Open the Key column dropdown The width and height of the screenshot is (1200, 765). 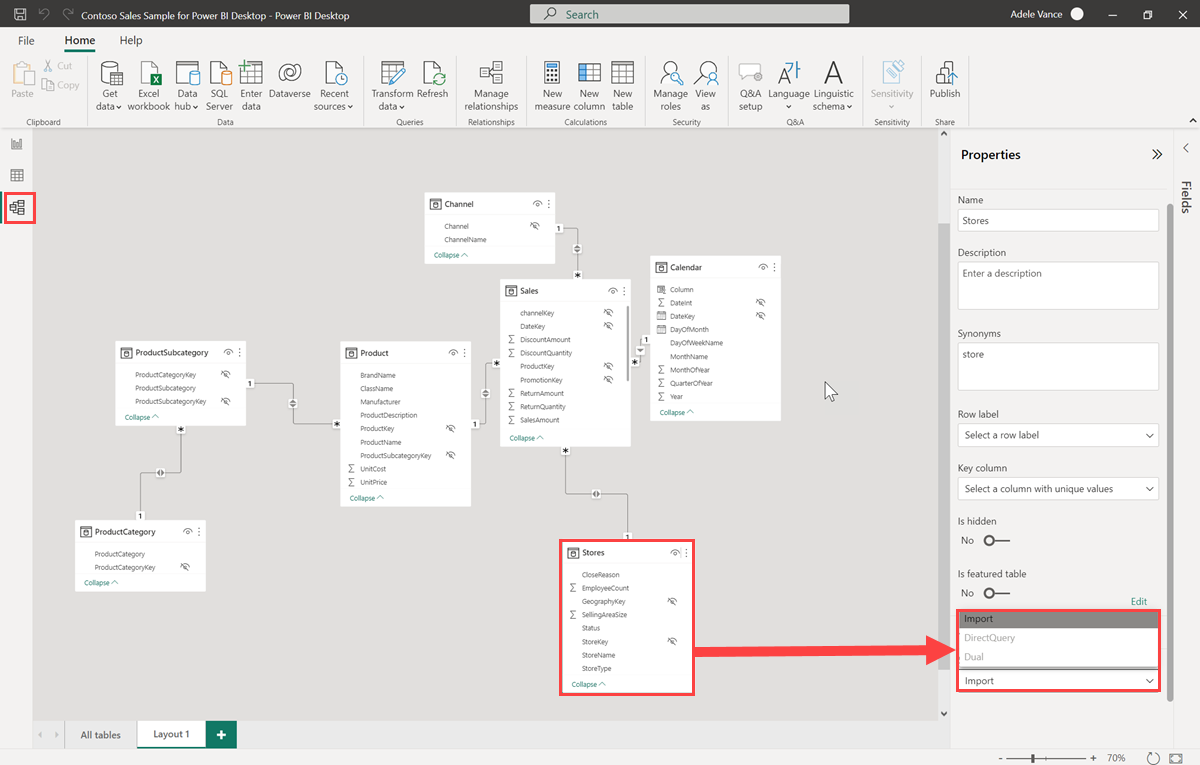(1058, 489)
